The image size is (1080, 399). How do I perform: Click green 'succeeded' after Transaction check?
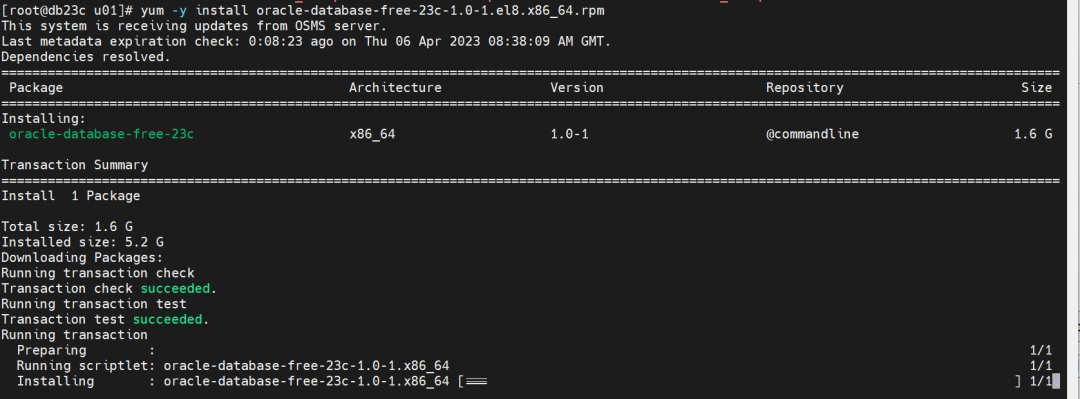tap(175, 289)
